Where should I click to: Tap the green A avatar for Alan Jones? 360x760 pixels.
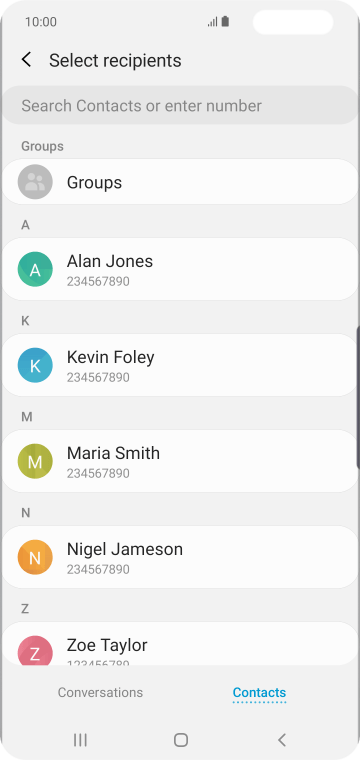(x=35, y=269)
